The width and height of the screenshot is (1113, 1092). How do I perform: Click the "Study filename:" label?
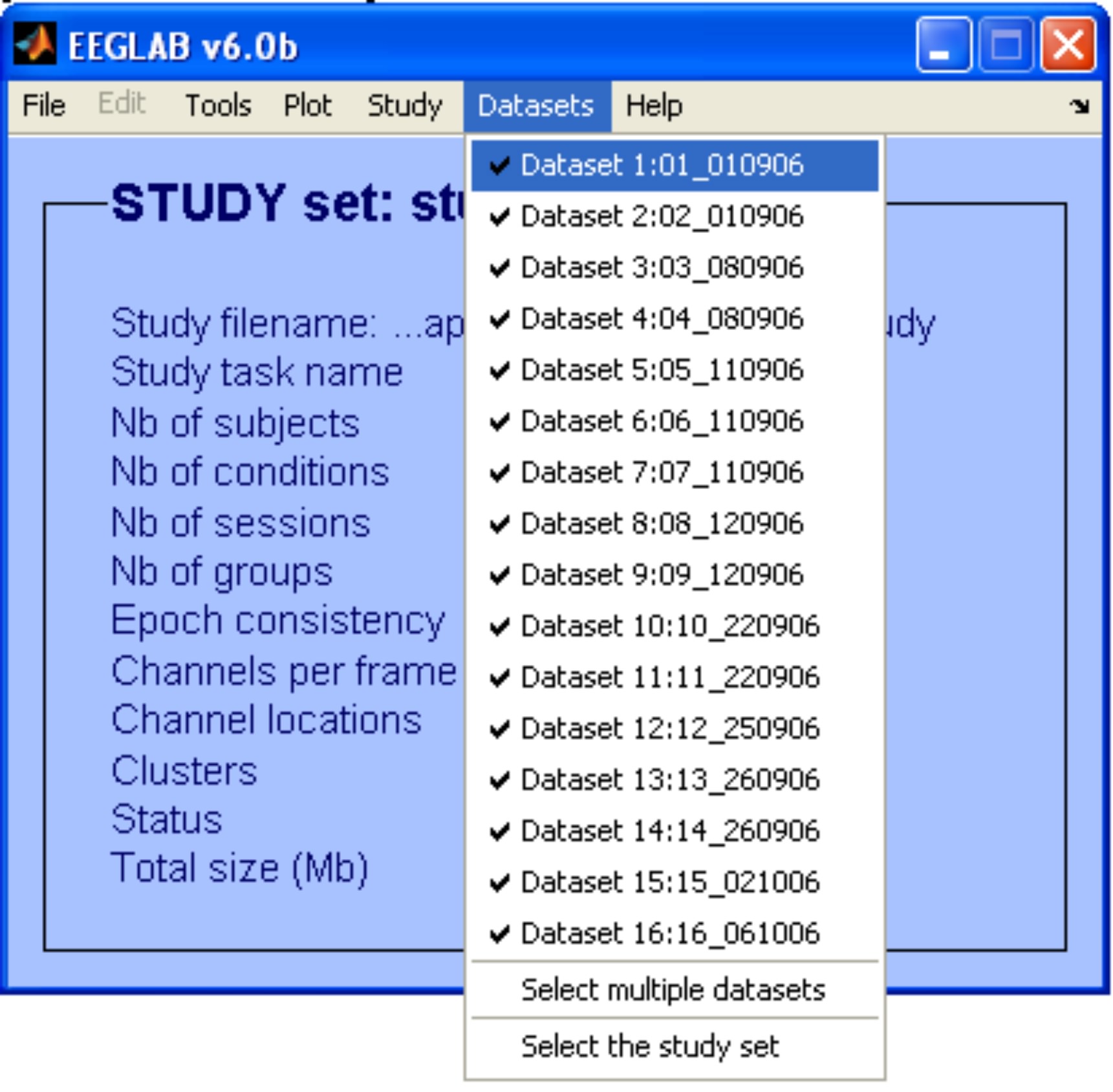[x=244, y=324]
